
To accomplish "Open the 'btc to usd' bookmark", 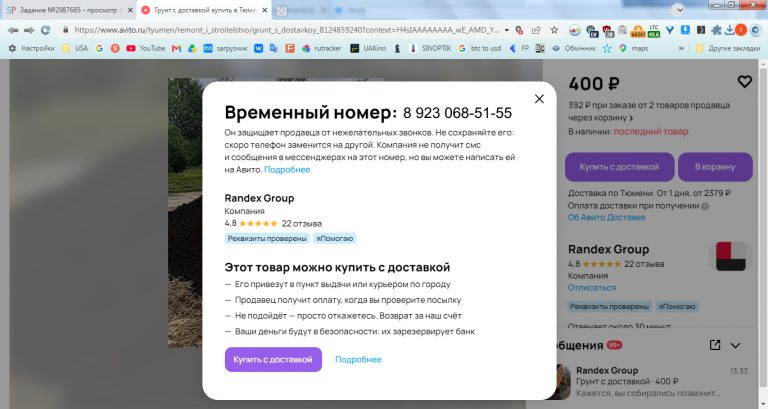I will [x=480, y=48].
